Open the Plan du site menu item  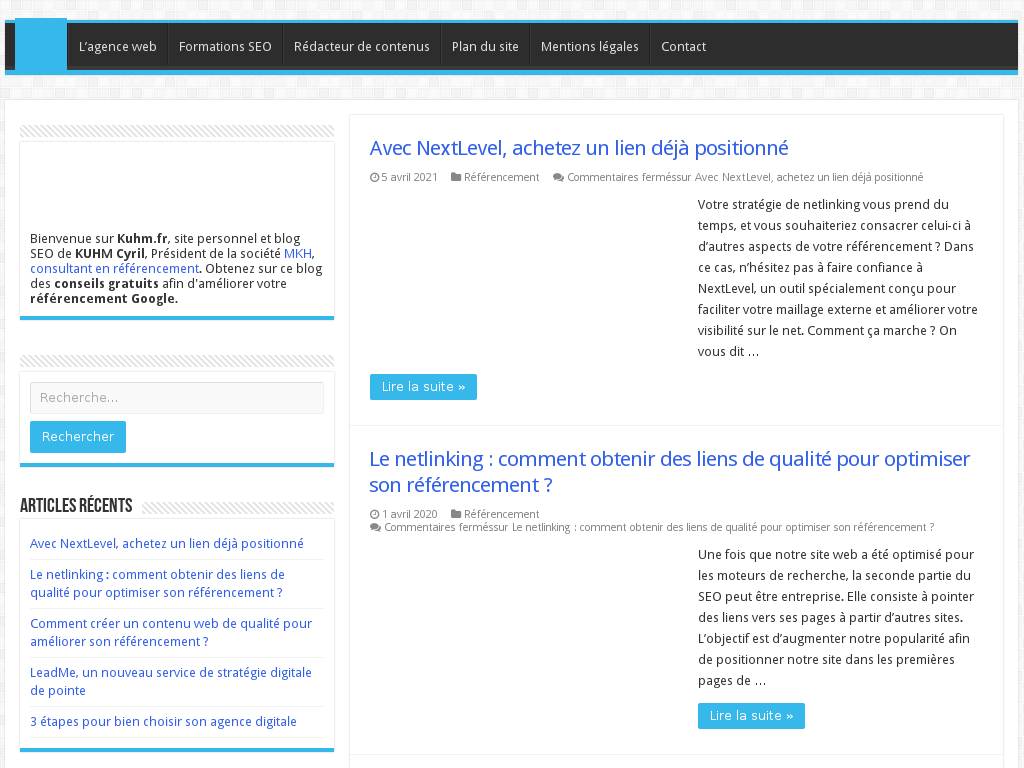485,47
